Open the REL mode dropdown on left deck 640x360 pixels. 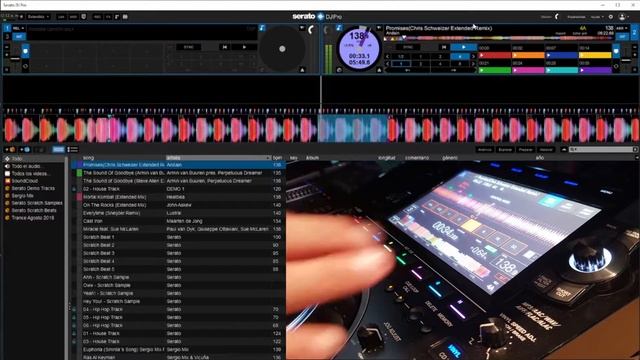point(19,28)
